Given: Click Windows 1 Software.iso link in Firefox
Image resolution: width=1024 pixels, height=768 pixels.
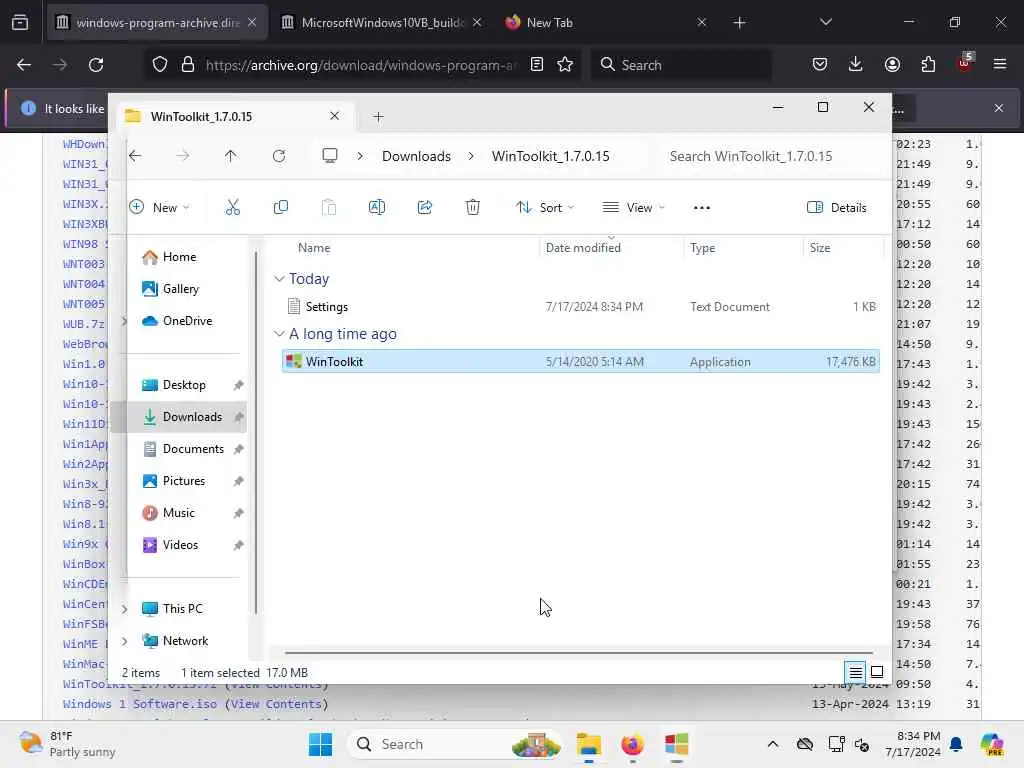Looking at the screenshot, I should pyautogui.click(x=139, y=704).
